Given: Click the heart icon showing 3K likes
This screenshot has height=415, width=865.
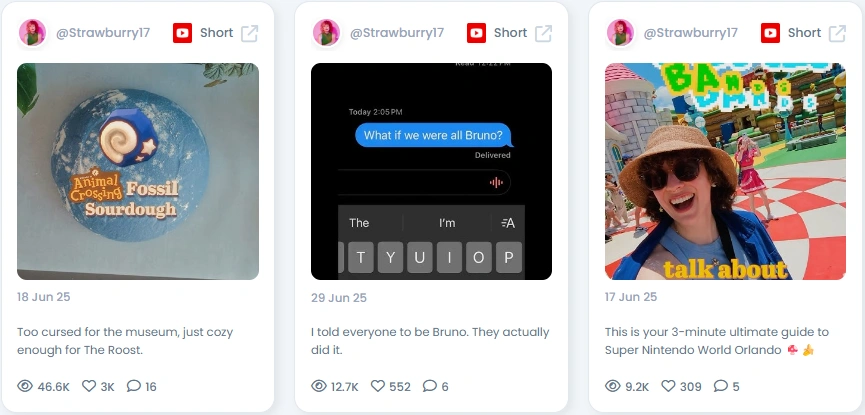Looking at the screenshot, I should point(89,386).
